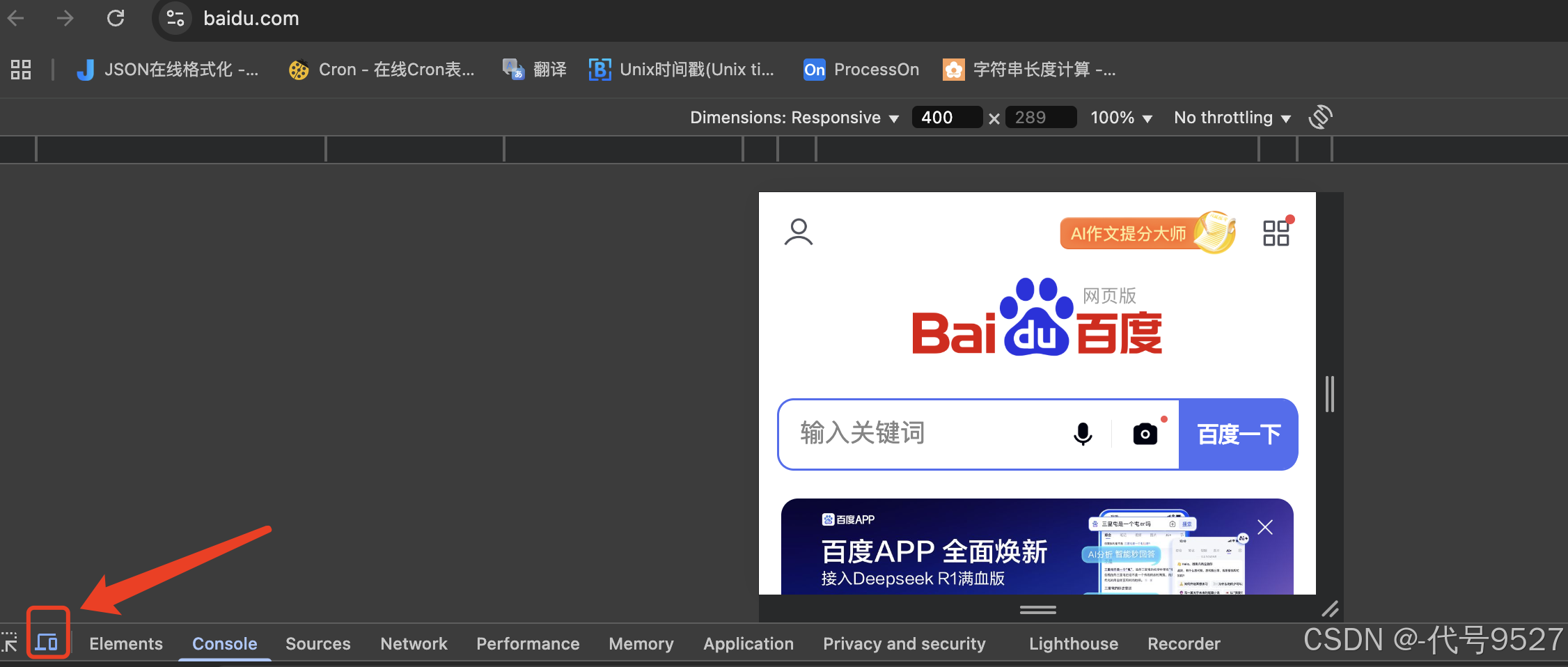This screenshot has height=667, width=1568.
Task: Grab the right-edge viewport width handle
Action: coord(1330,394)
